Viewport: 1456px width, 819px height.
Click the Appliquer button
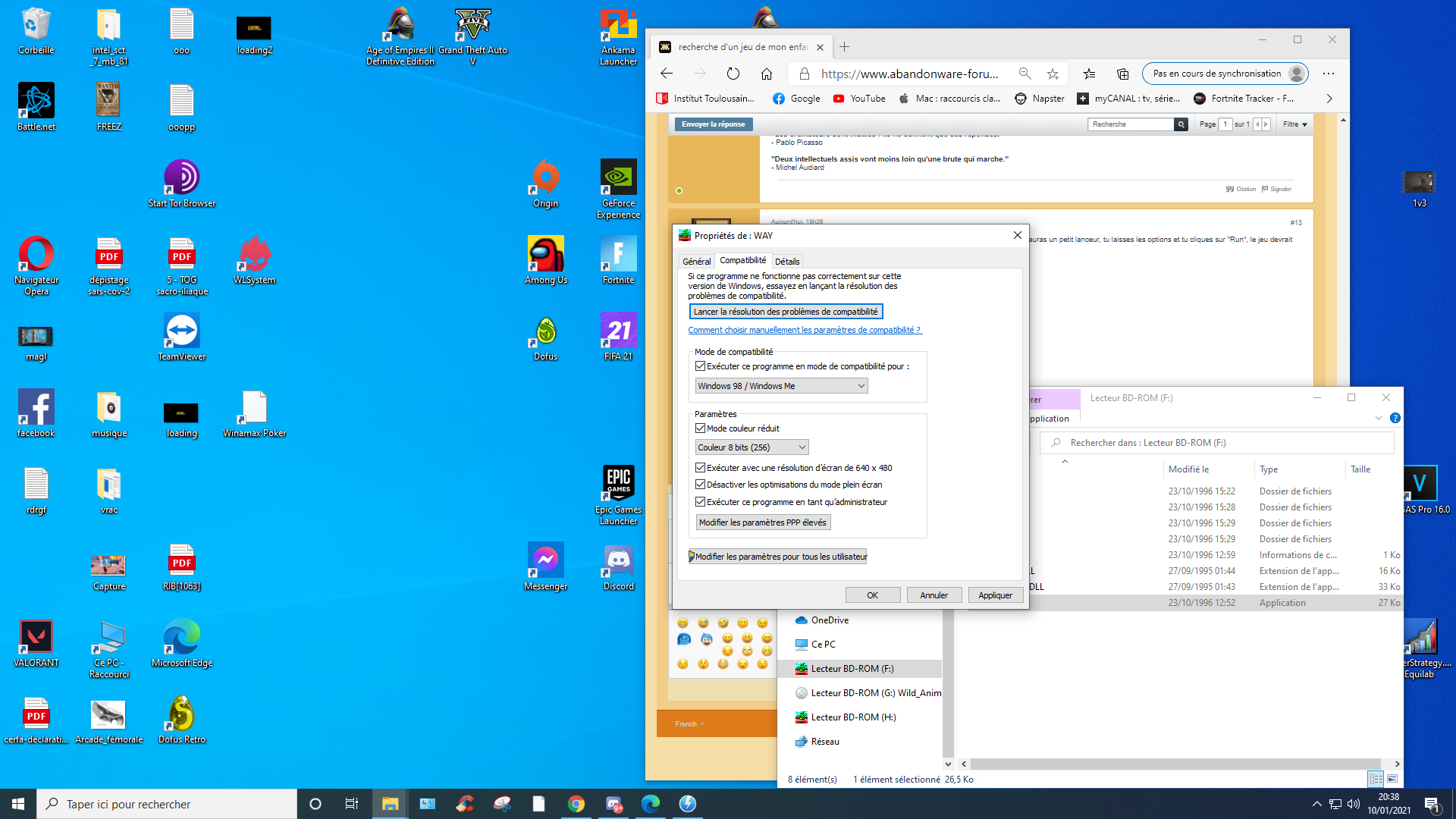tap(996, 595)
